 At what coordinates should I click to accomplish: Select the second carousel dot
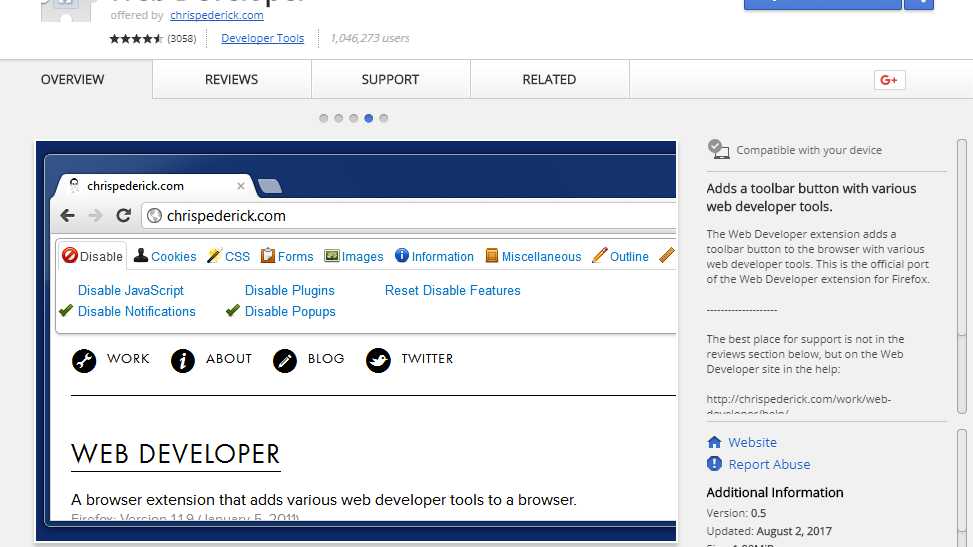338,118
